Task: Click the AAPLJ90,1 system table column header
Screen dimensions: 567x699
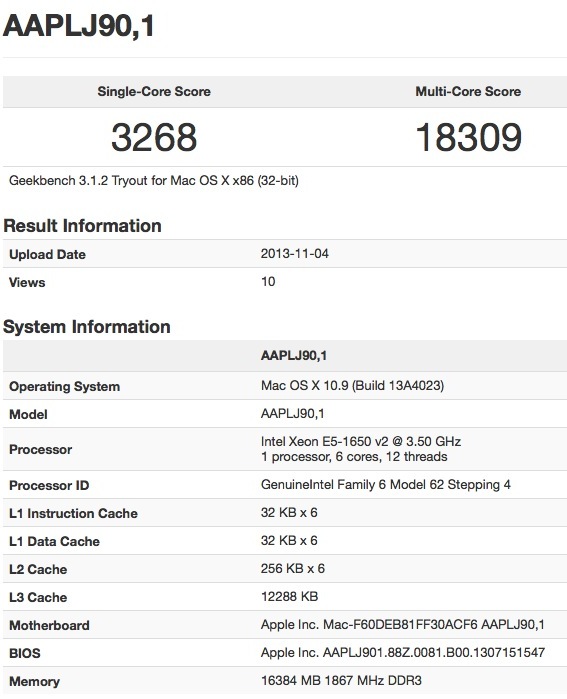Action: tap(294, 356)
